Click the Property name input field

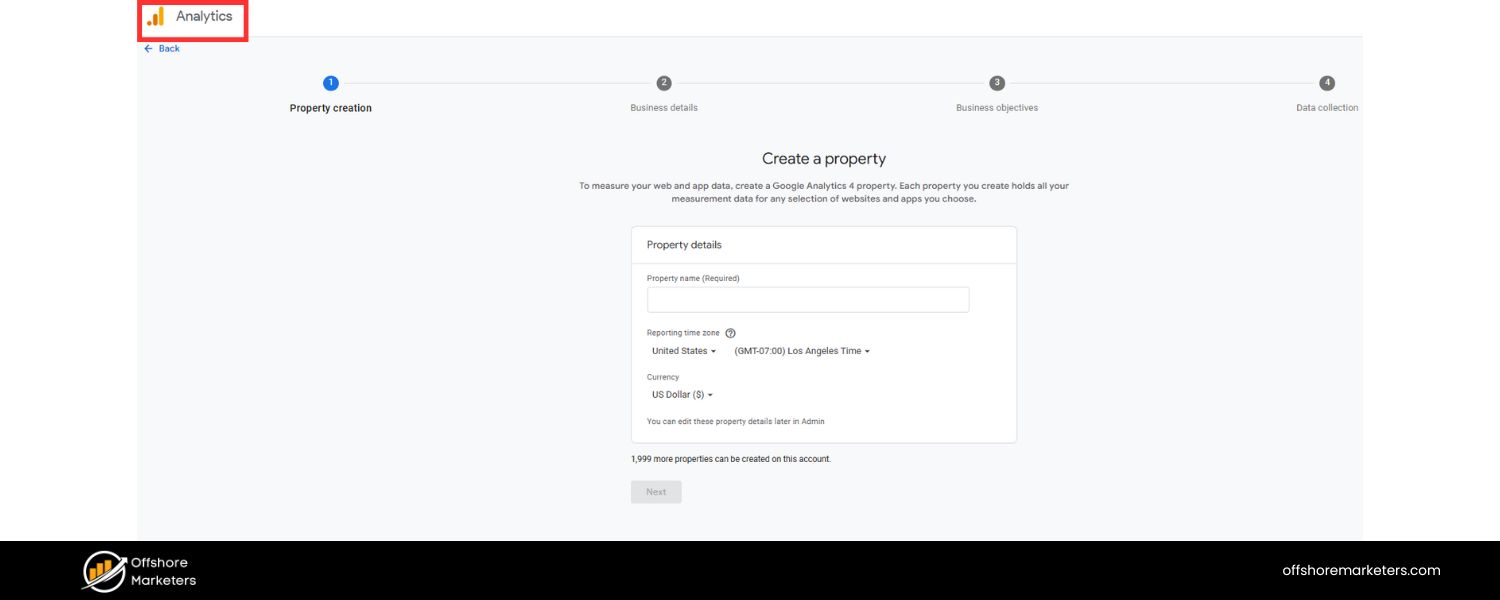808,299
